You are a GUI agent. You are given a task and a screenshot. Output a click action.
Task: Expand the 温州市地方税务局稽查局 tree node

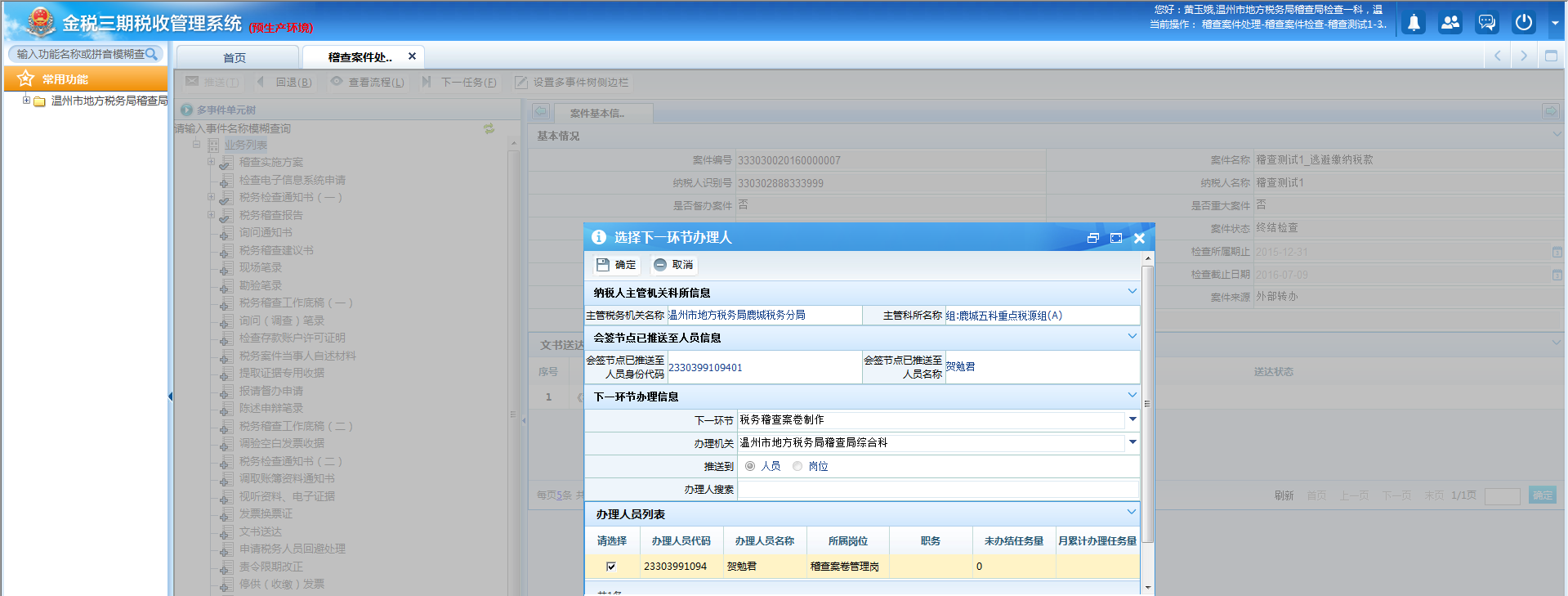pyautogui.click(x=26, y=101)
